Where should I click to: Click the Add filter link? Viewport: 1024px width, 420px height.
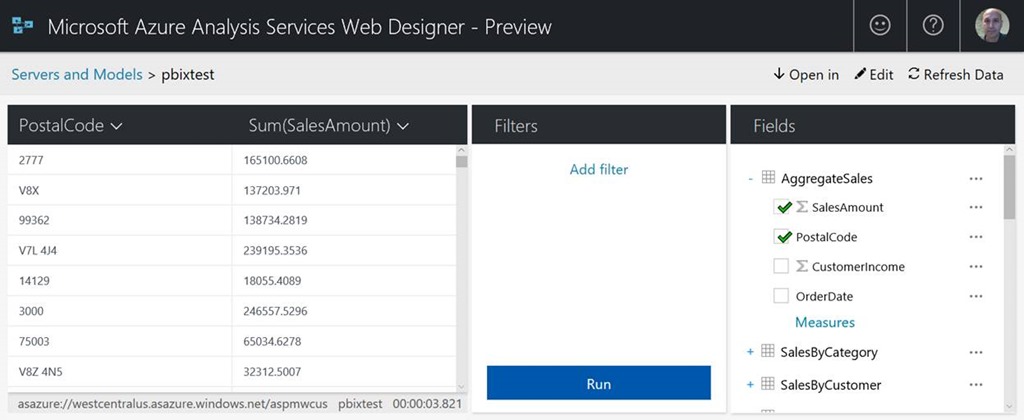[599, 170]
